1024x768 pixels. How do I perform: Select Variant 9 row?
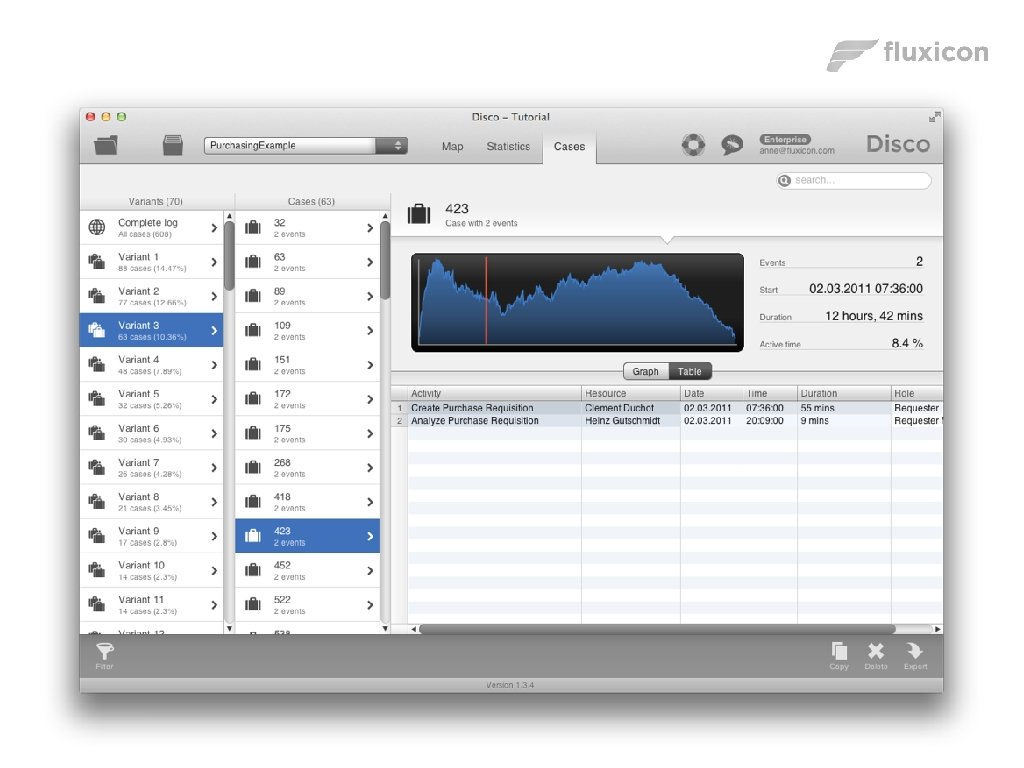[x=152, y=536]
